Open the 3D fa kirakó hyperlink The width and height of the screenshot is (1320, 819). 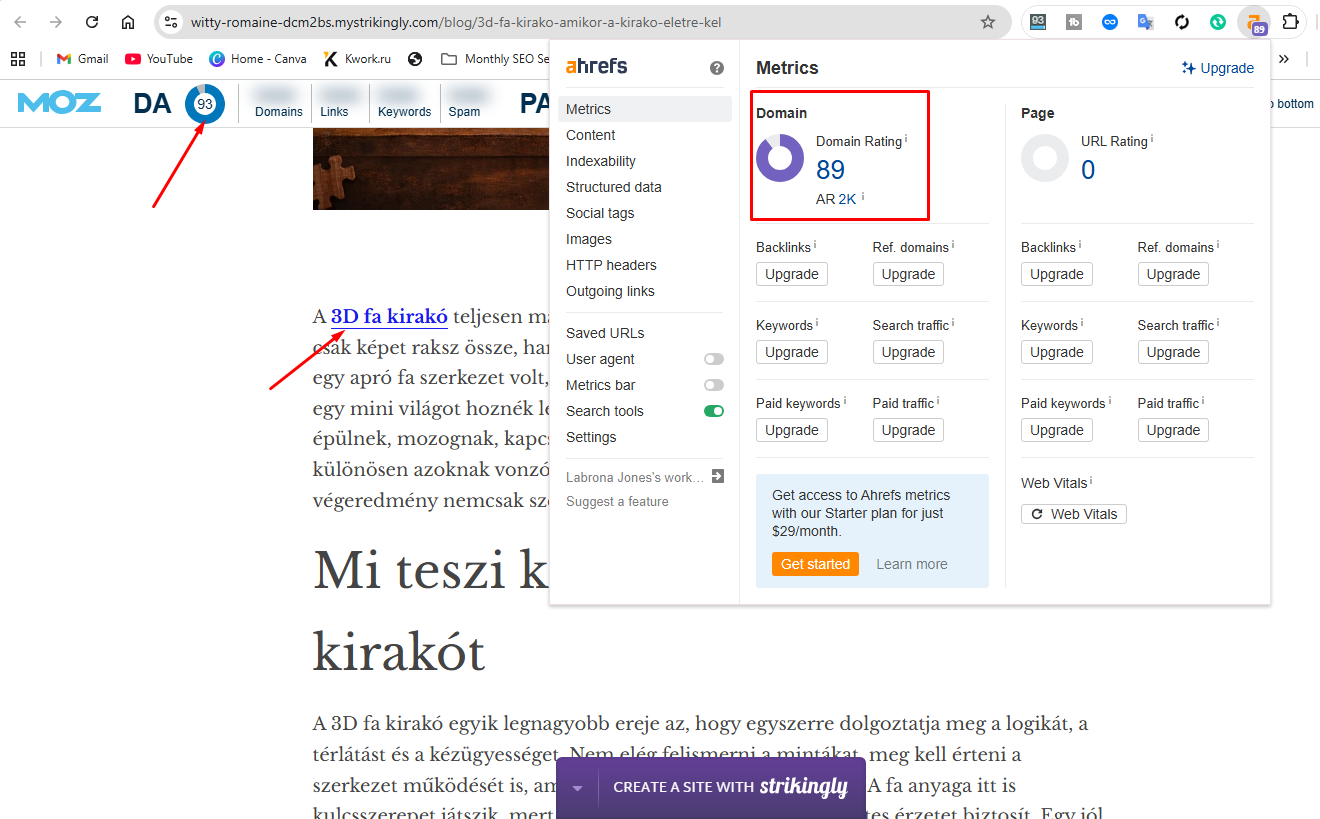click(389, 316)
